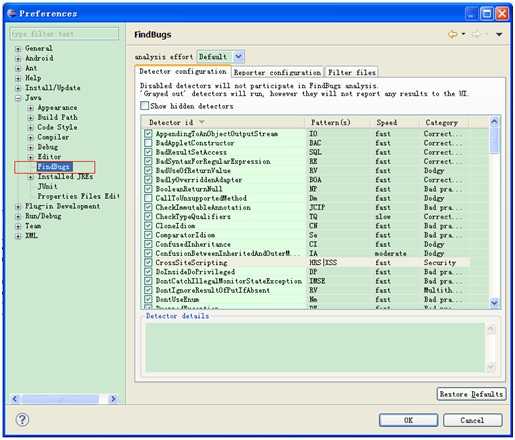
Task: Select Properties Files Editor tree item
Action: tap(78, 196)
